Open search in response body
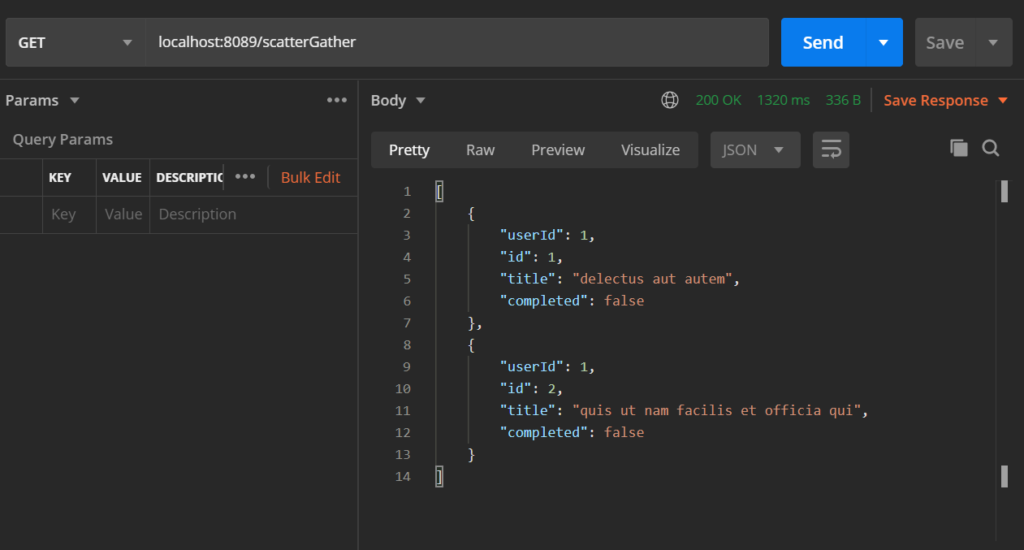Viewport: 1024px width, 550px height. tap(991, 148)
